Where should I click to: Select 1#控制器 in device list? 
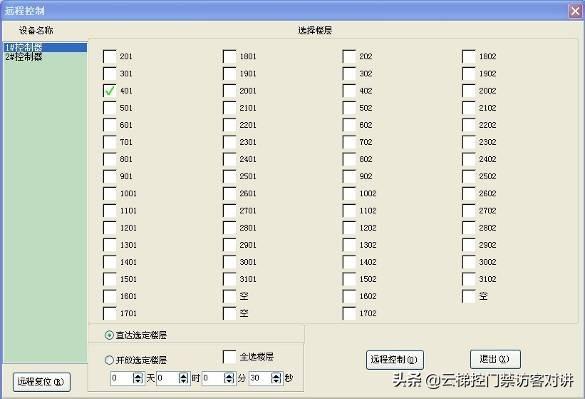coord(45,47)
